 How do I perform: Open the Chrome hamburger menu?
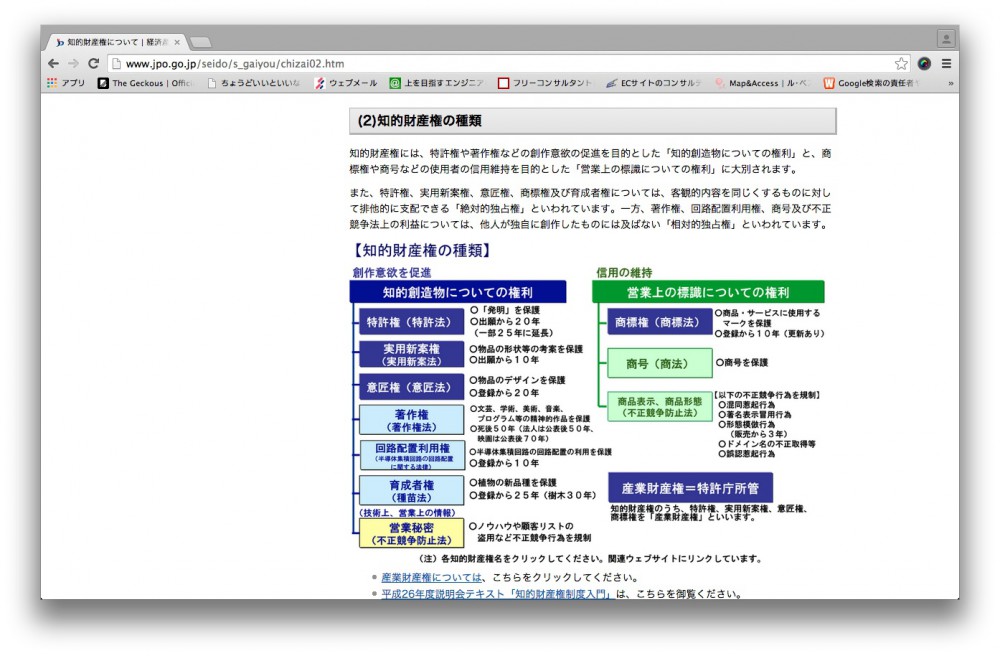pos(946,64)
